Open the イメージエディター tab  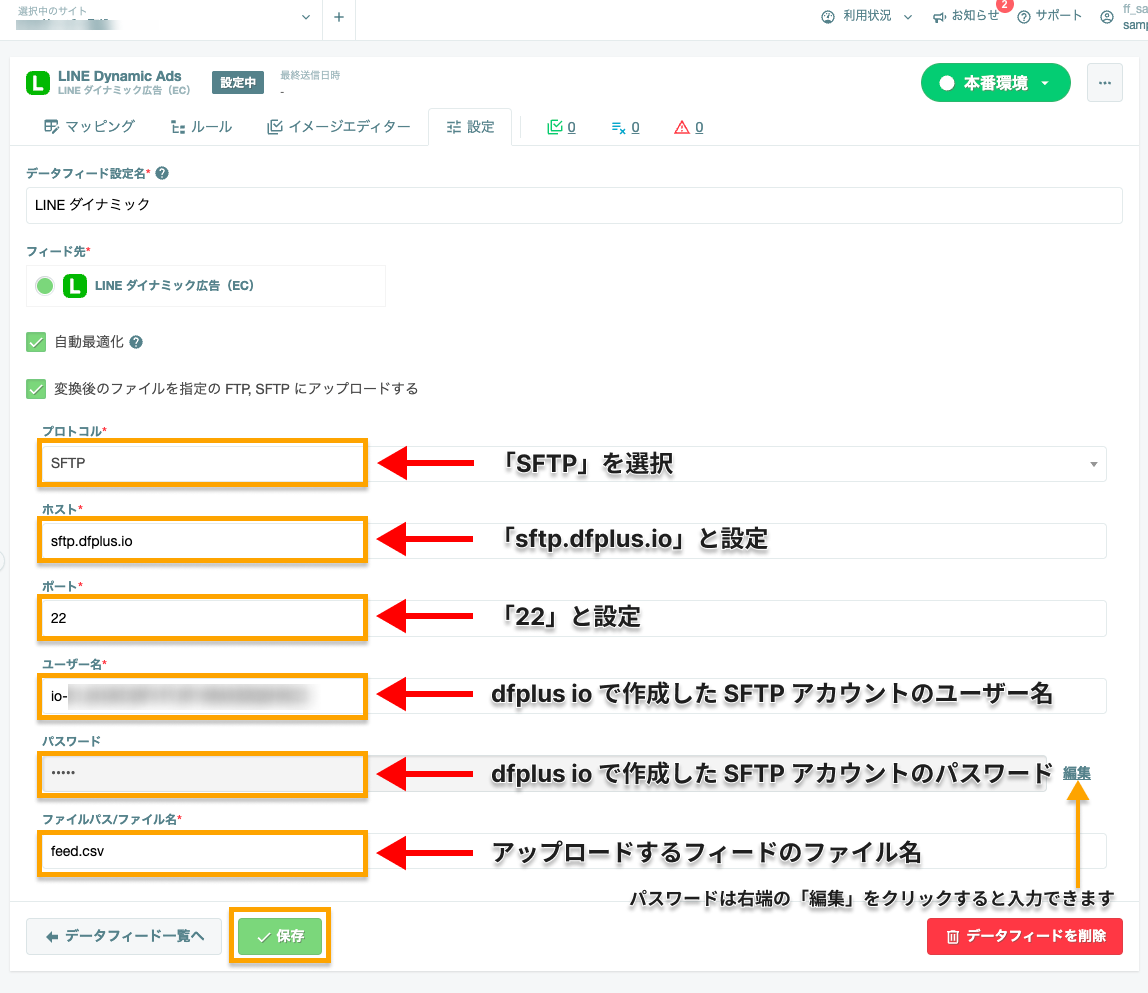(338, 127)
